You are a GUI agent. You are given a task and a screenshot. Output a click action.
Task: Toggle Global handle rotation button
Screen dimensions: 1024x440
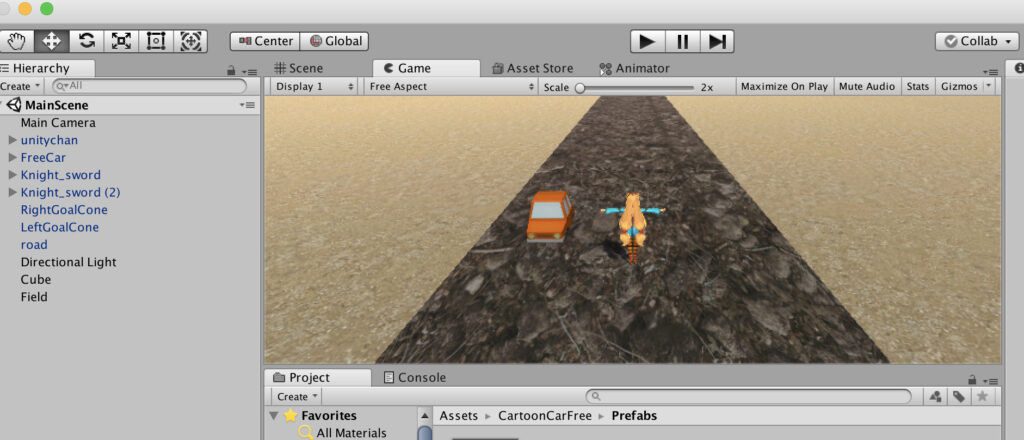click(334, 41)
